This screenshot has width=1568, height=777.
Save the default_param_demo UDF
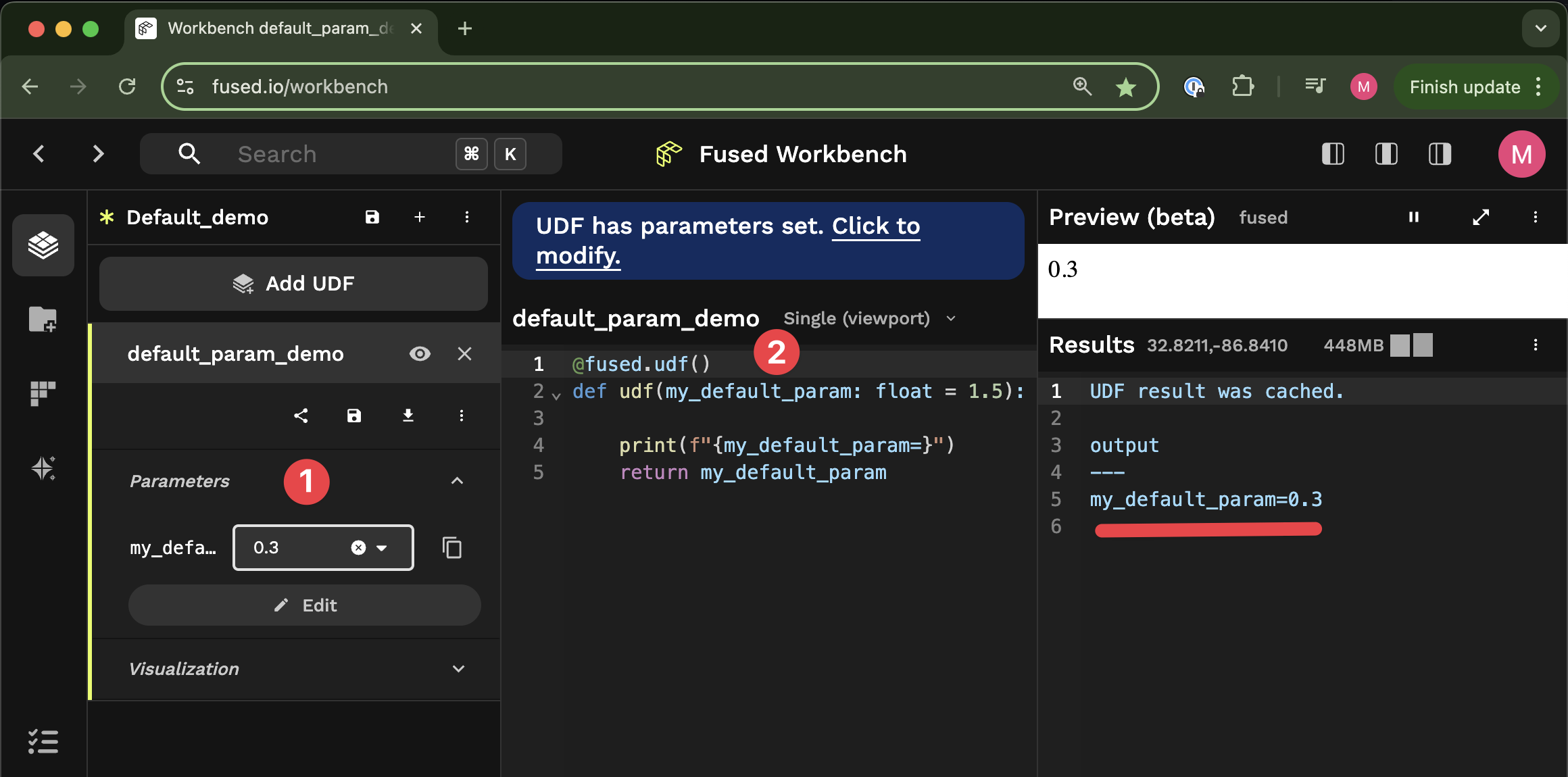click(354, 416)
